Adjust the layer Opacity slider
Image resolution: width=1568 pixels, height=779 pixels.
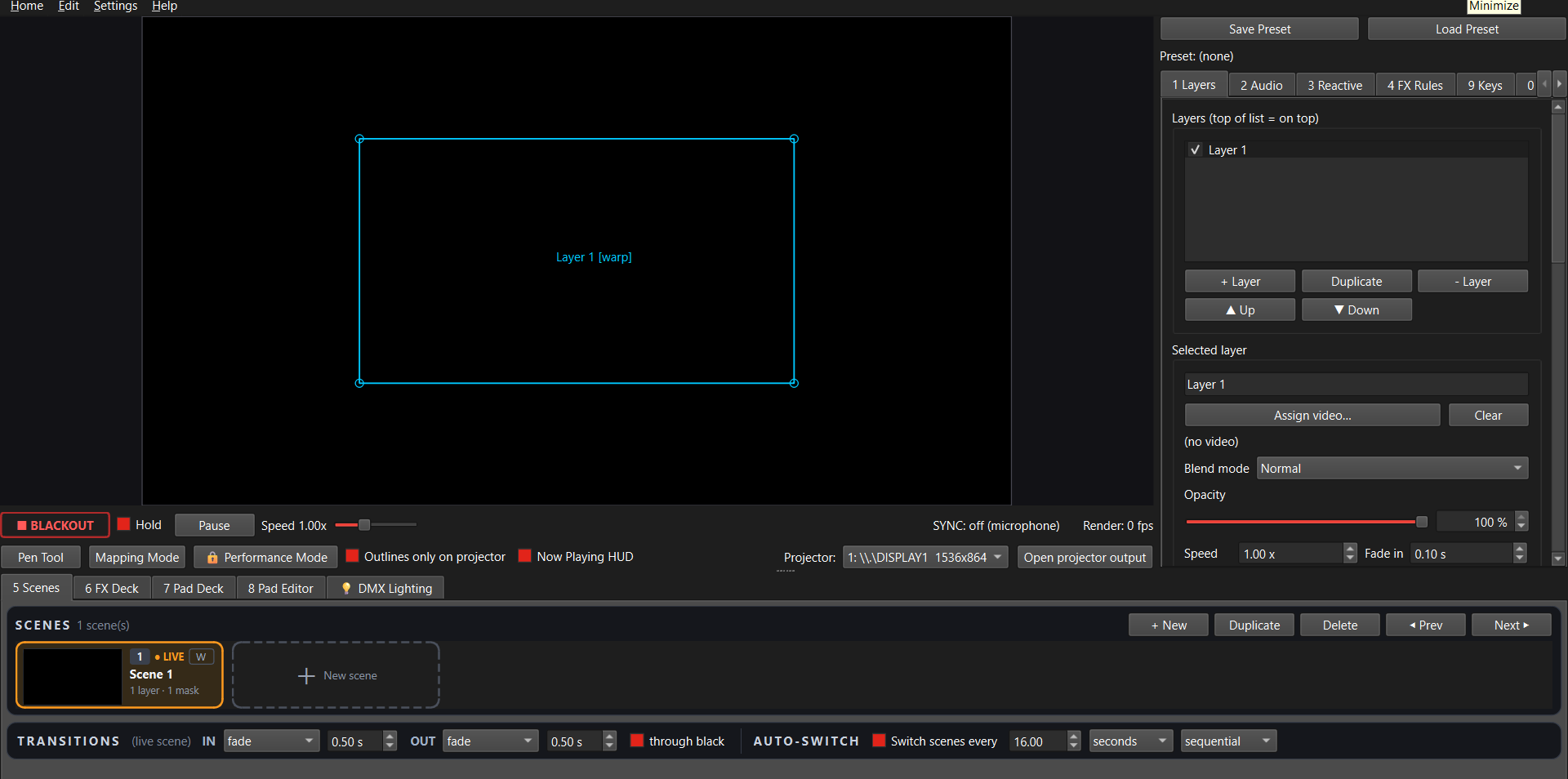pos(1307,522)
